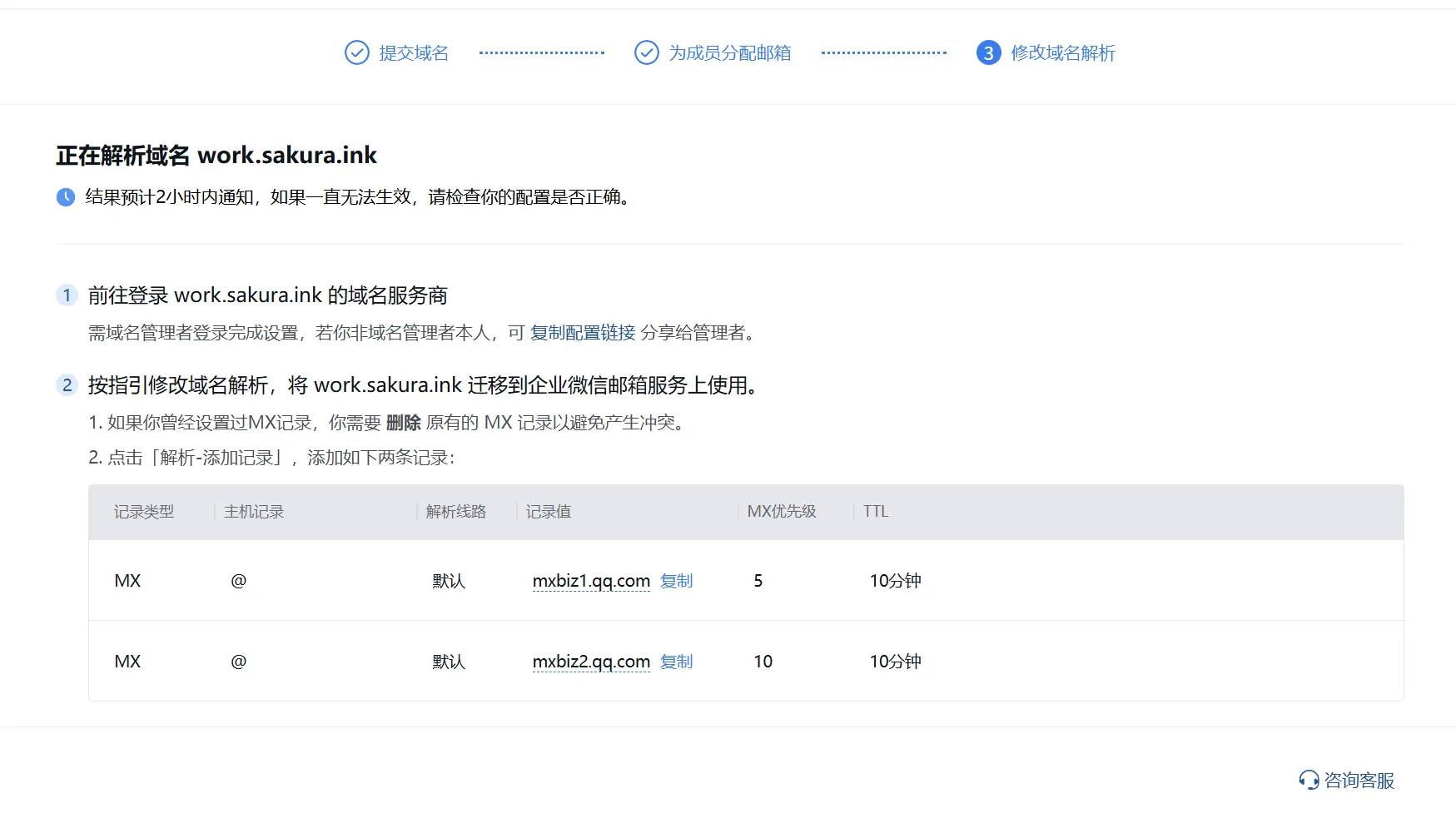Copy the mxbiz2.qq.com record value
The image size is (1456, 838).
coord(677,662)
